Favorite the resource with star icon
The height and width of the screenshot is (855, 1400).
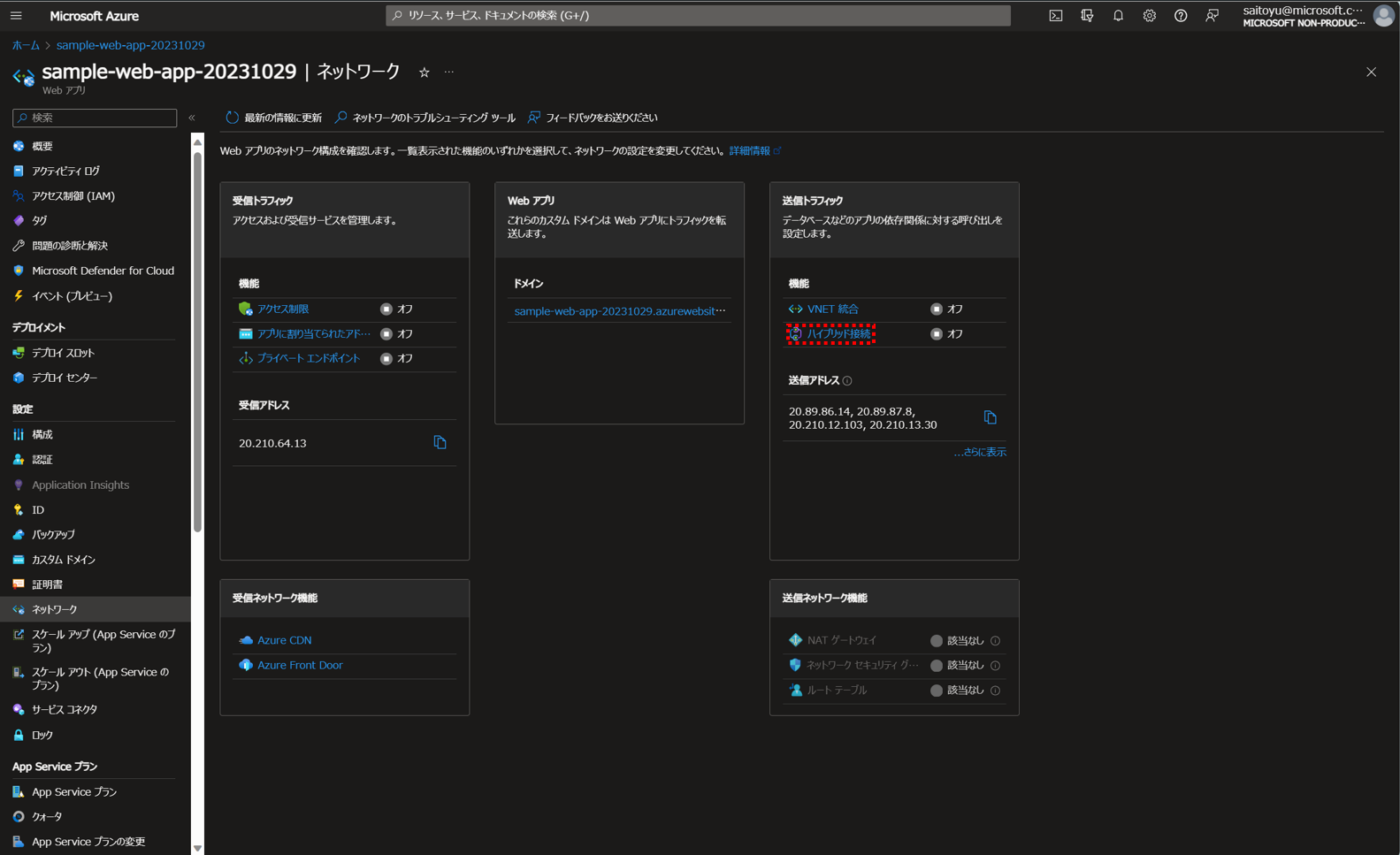click(425, 73)
